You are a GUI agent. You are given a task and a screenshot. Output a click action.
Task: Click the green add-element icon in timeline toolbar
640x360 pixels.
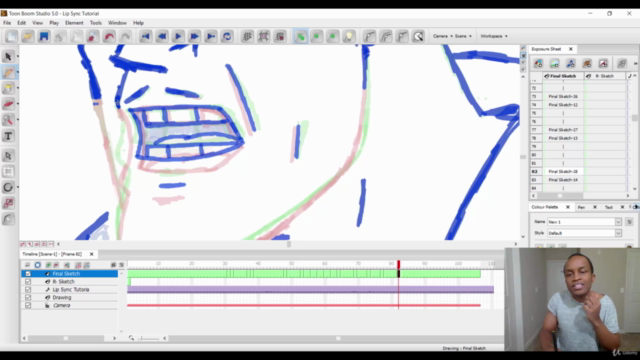tap(48, 265)
